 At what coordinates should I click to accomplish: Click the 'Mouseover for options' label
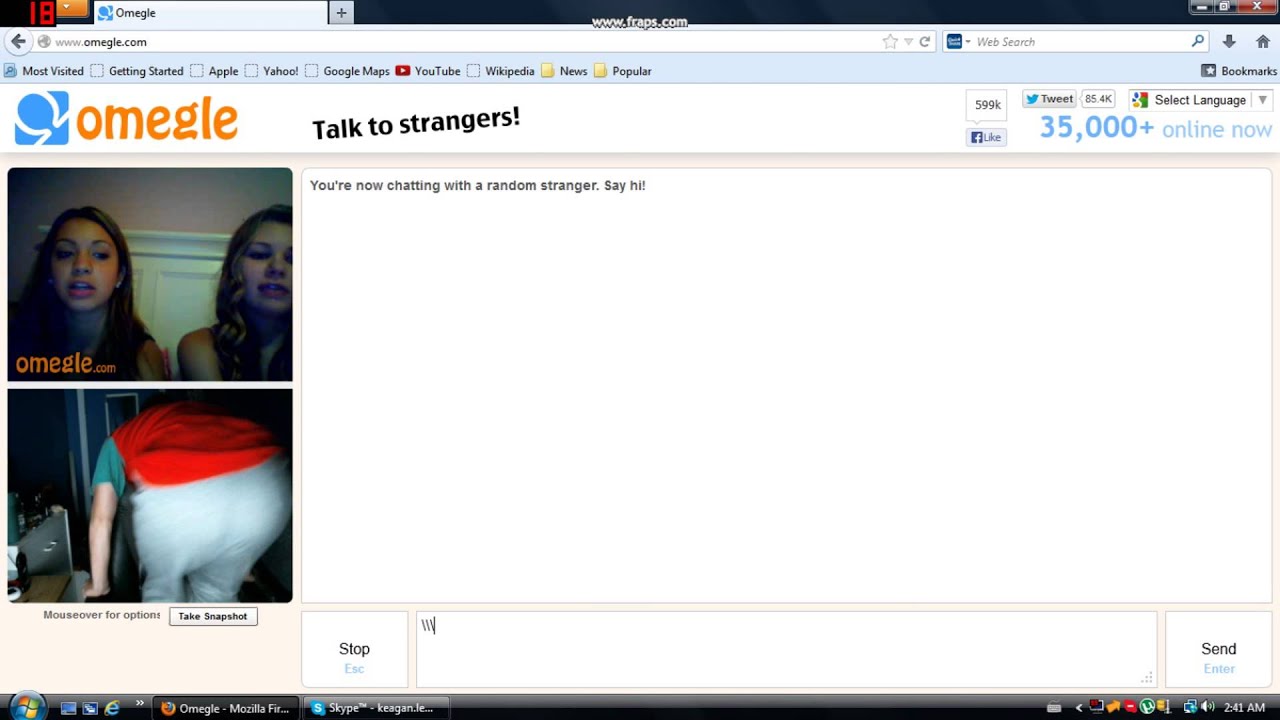pyautogui.click(x=102, y=615)
